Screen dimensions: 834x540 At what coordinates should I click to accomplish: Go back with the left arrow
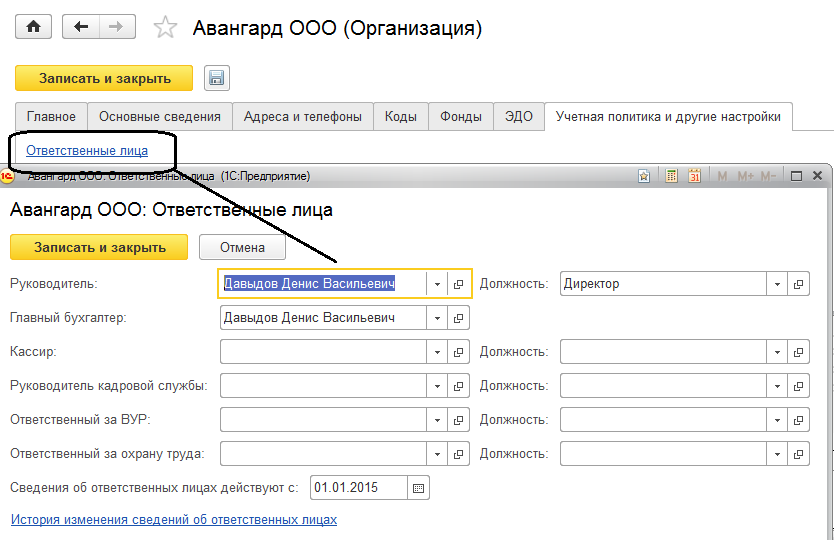(x=80, y=27)
